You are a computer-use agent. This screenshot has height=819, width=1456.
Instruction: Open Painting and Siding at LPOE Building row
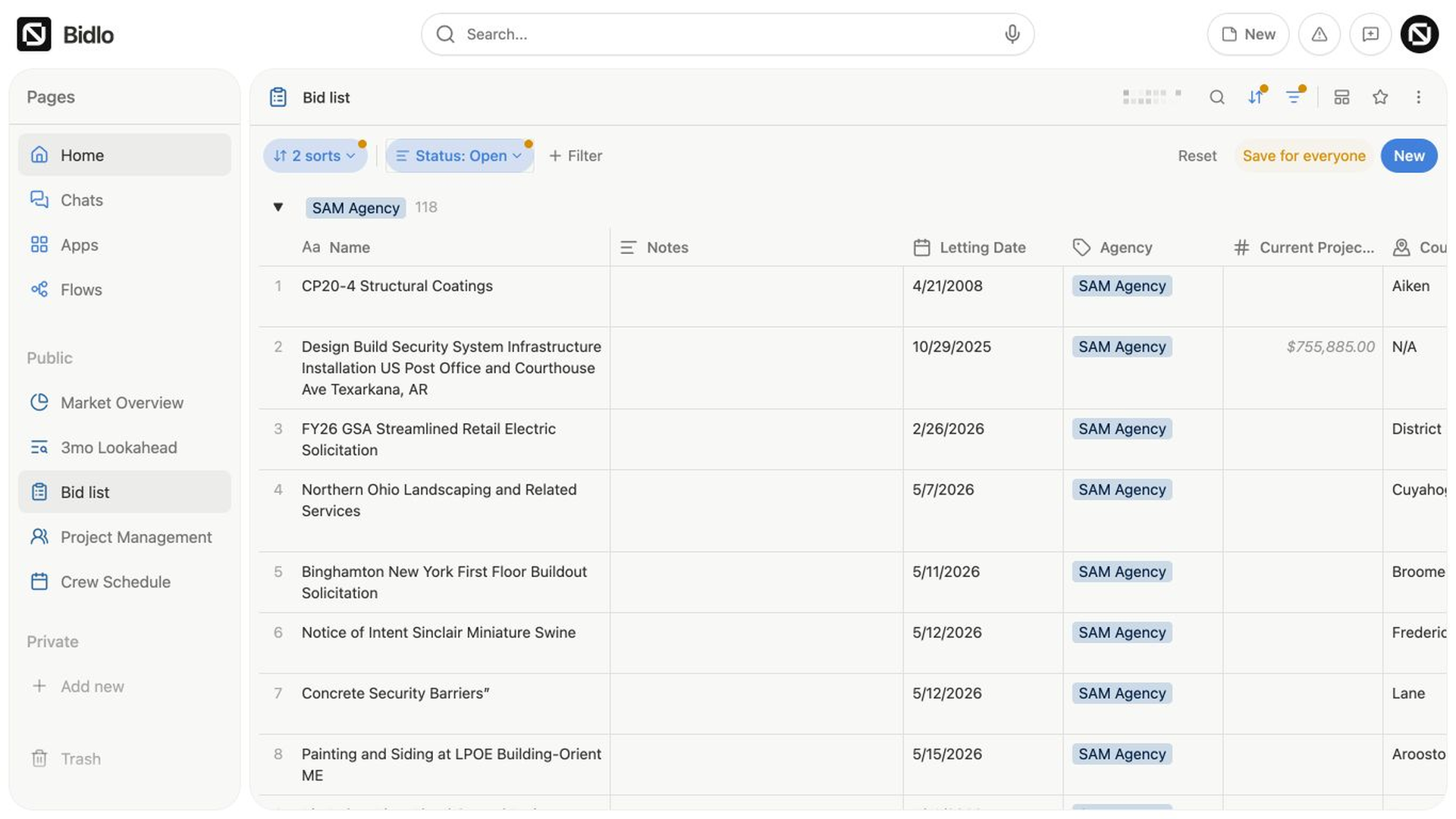coord(451,764)
